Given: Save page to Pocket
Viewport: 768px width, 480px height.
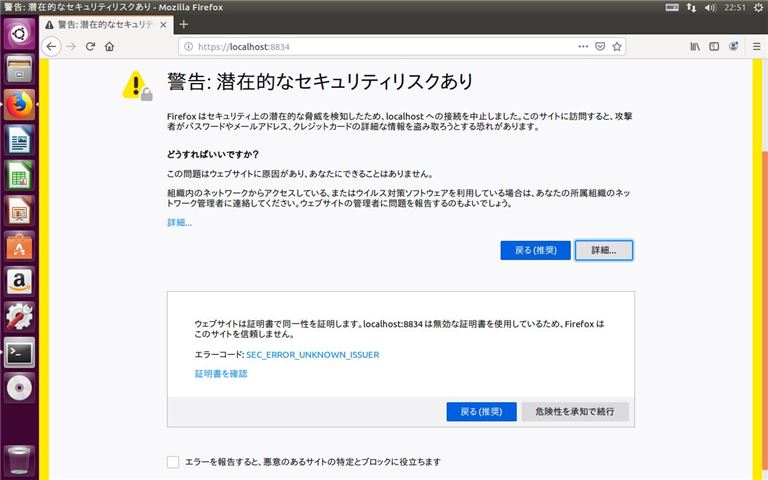Looking at the screenshot, I should 600,47.
